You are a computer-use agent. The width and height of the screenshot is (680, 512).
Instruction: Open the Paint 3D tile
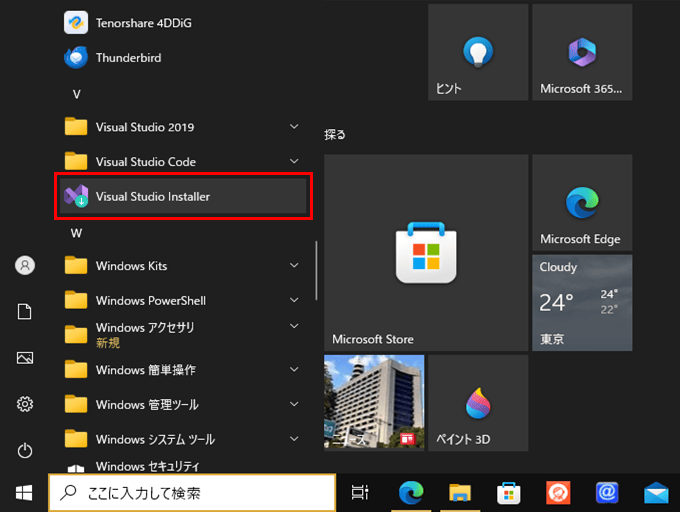tap(477, 403)
